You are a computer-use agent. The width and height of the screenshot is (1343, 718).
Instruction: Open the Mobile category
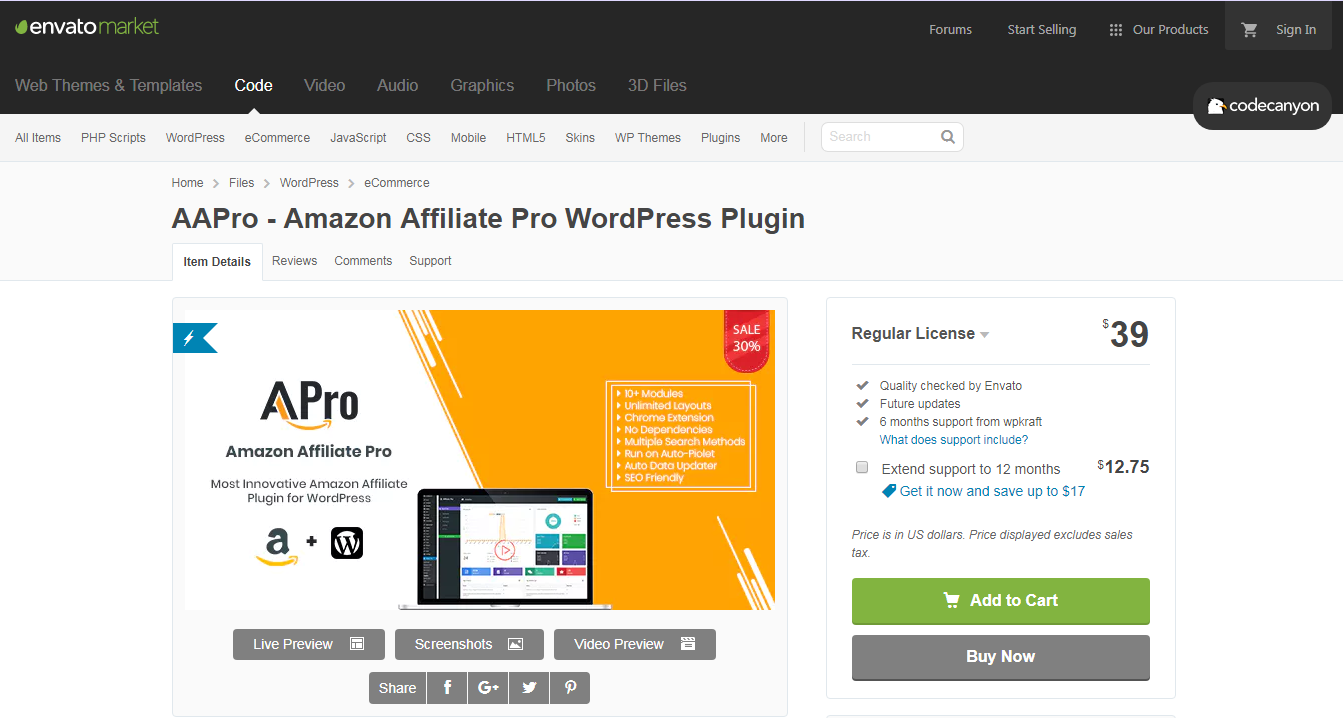coord(468,138)
